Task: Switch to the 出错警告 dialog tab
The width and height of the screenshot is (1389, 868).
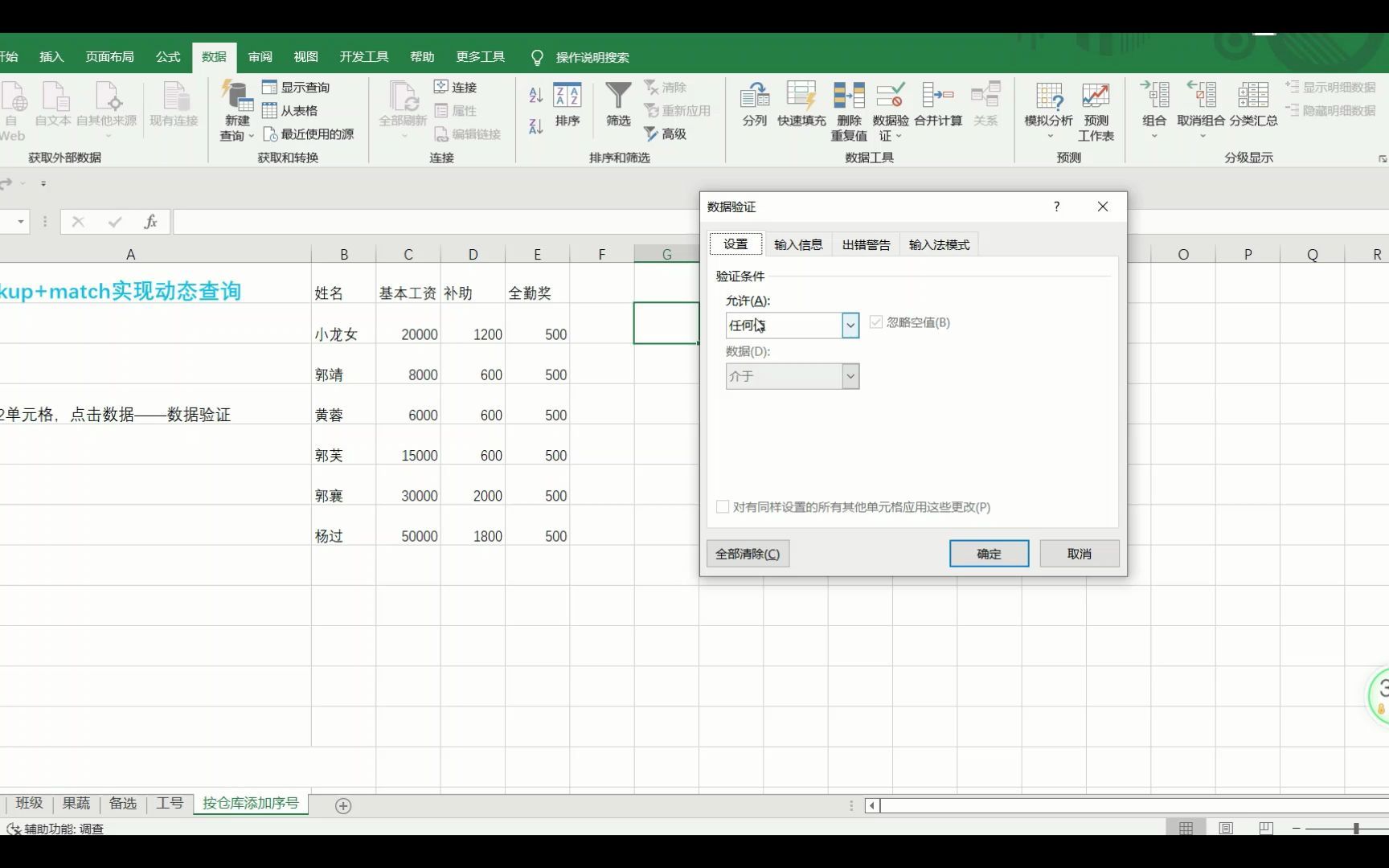Action: click(865, 244)
